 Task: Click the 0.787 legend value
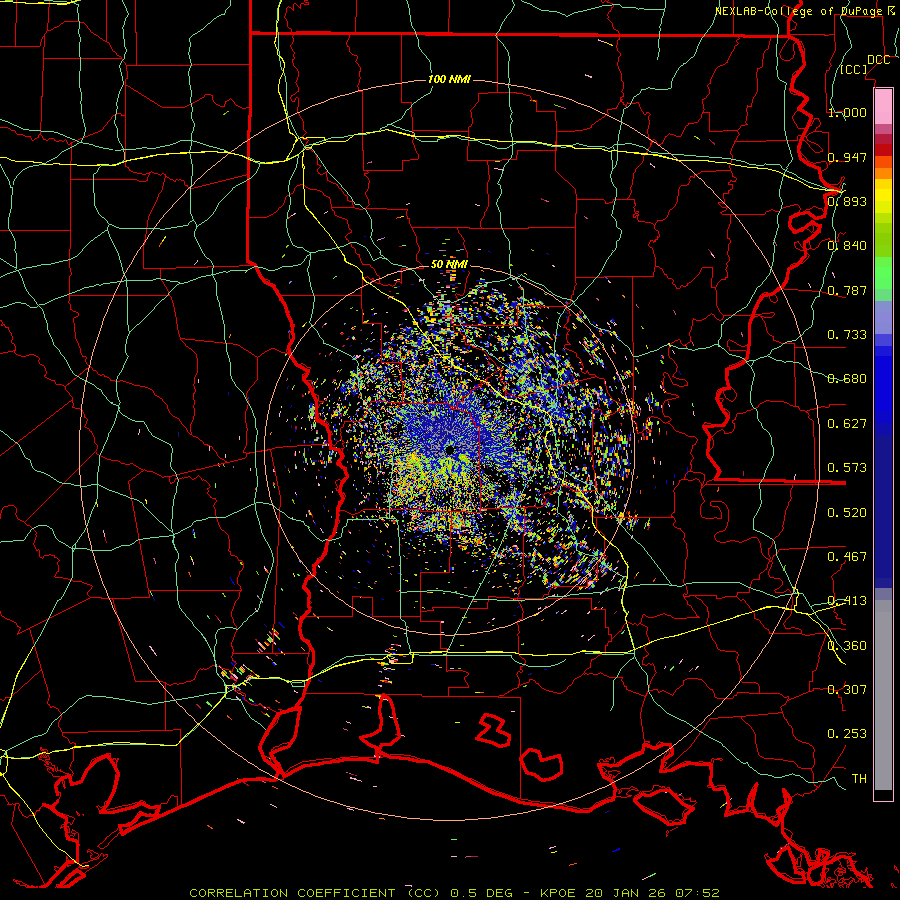coord(847,290)
